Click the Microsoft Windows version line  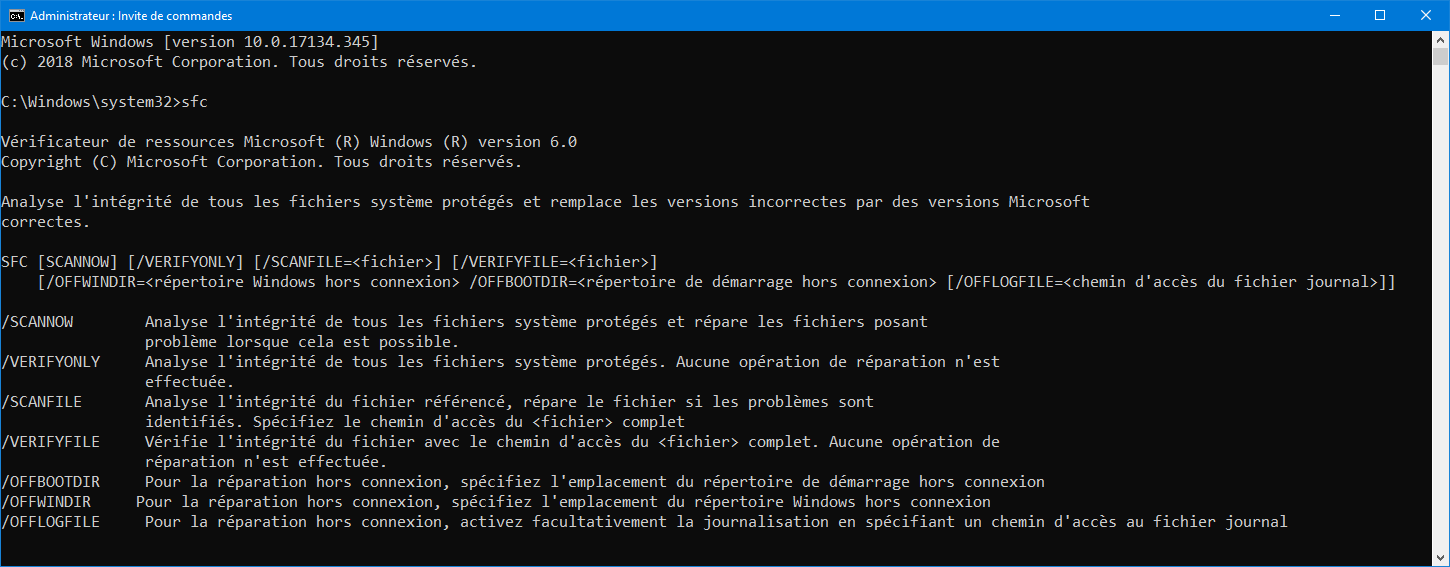coord(190,42)
